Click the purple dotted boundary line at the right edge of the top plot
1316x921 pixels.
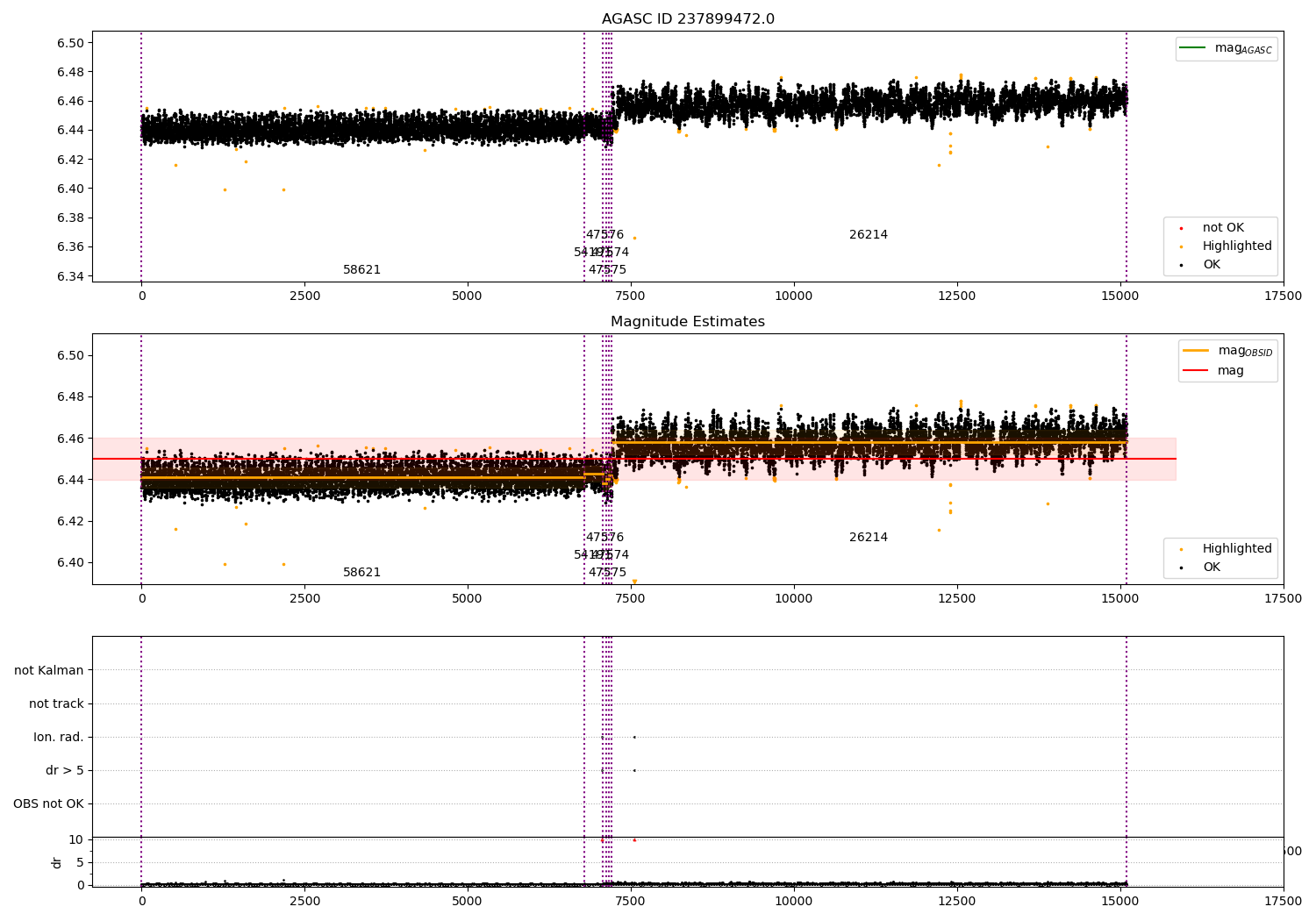pyautogui.click(x=1126, y=156)
